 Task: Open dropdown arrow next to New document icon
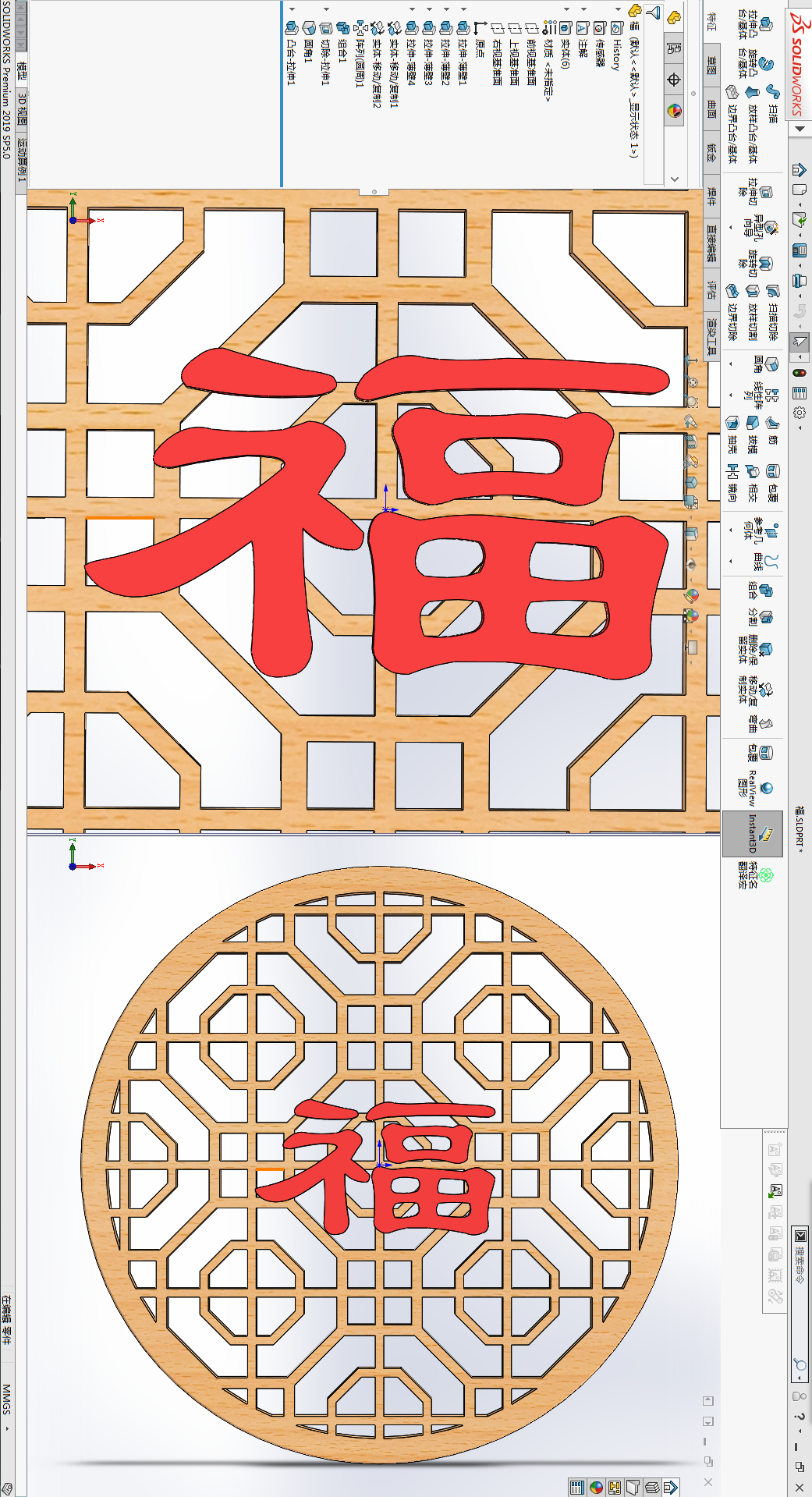(x=800, y=205)
